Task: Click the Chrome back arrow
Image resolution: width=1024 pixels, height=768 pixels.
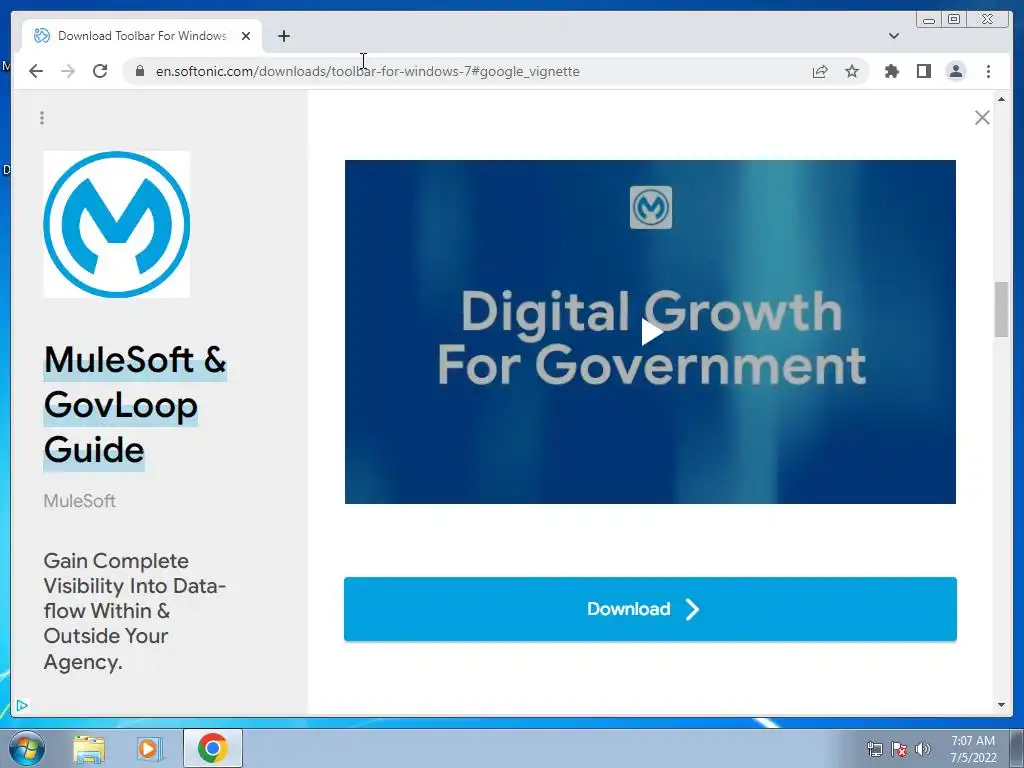Action: coord(36,71)
